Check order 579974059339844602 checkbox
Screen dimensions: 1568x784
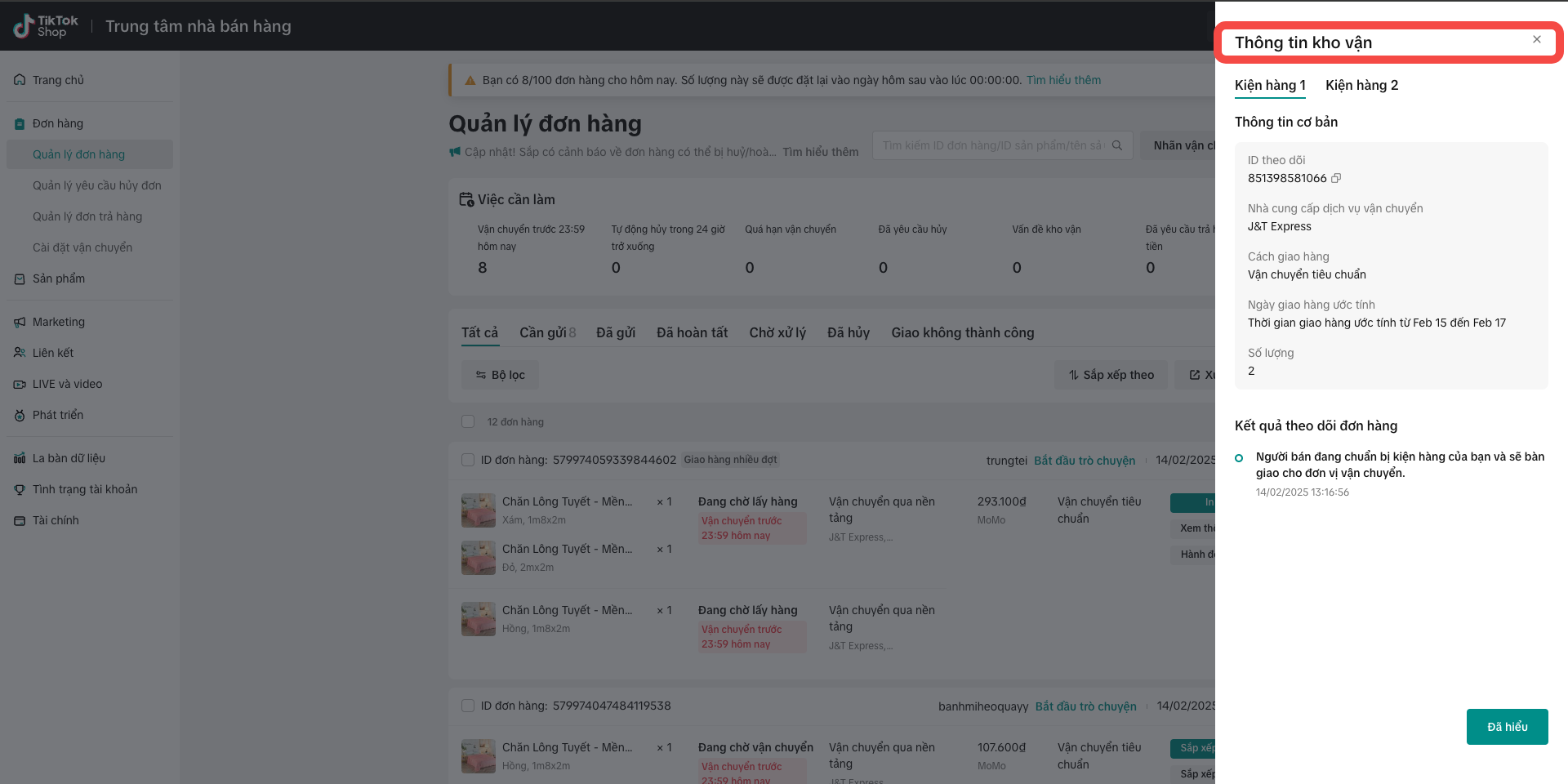[x=468, y=460]
